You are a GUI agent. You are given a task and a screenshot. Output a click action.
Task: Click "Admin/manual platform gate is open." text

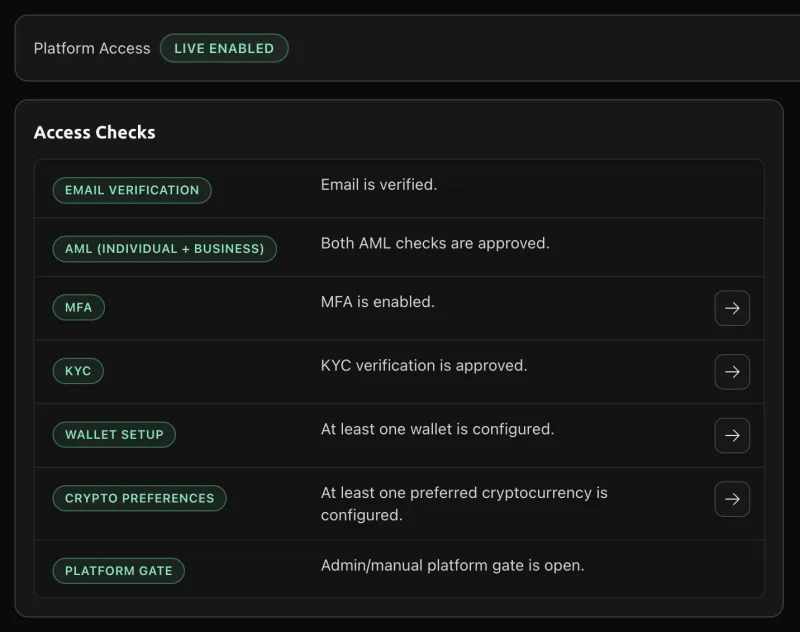pos(452,565)
